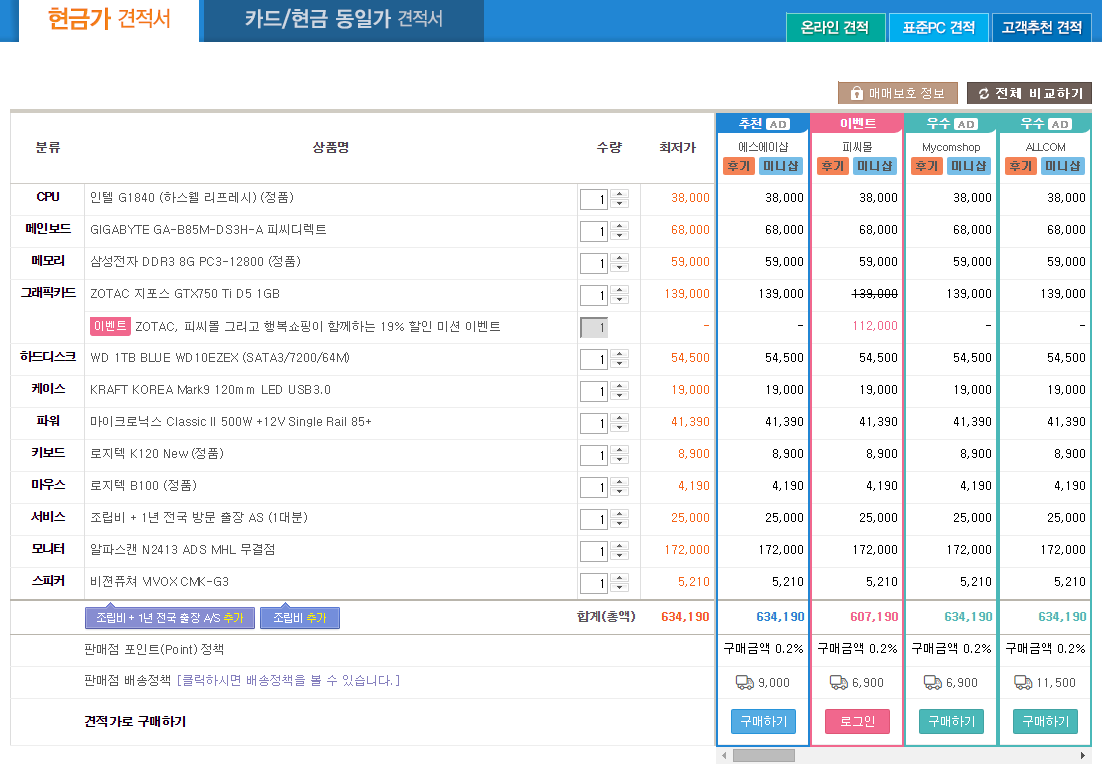Click the 그래픽카드 quantity input field

coord(593,296)
